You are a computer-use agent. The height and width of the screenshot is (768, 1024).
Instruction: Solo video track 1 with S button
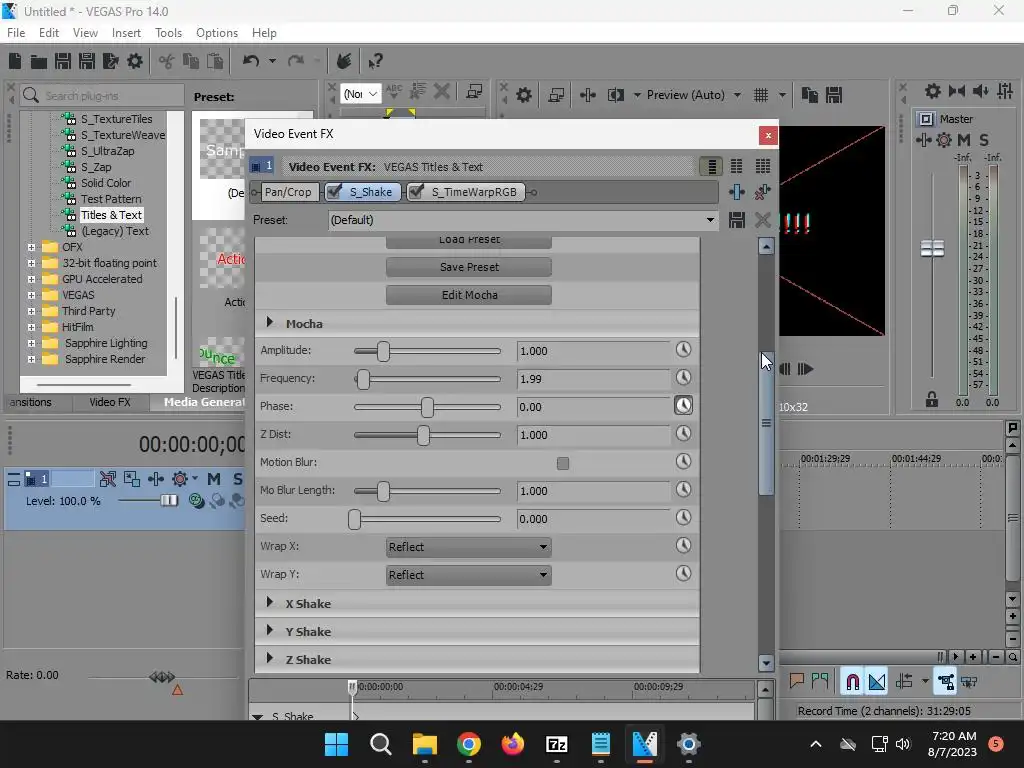[238, 479]
